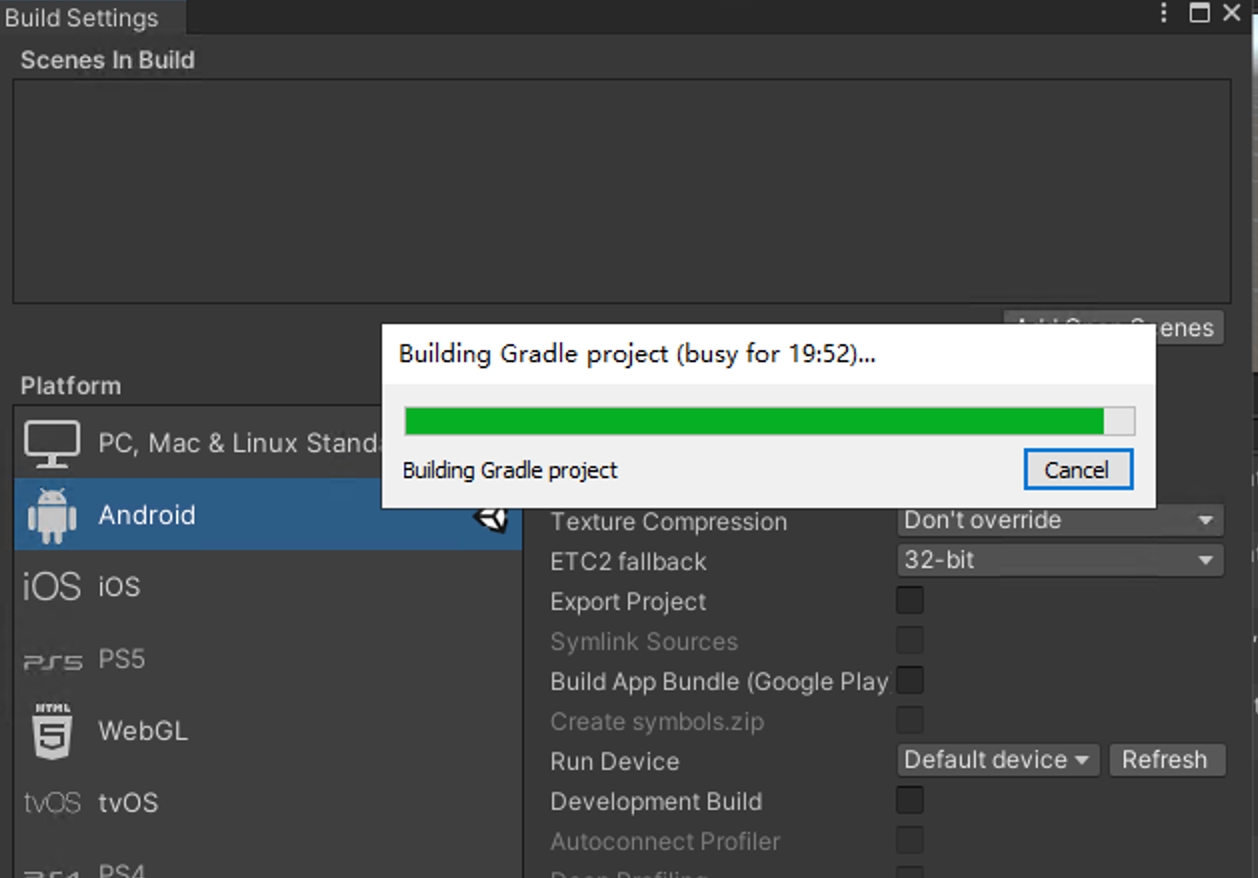
Task: Click the PS5 logo icon
Action: point(52,661)
